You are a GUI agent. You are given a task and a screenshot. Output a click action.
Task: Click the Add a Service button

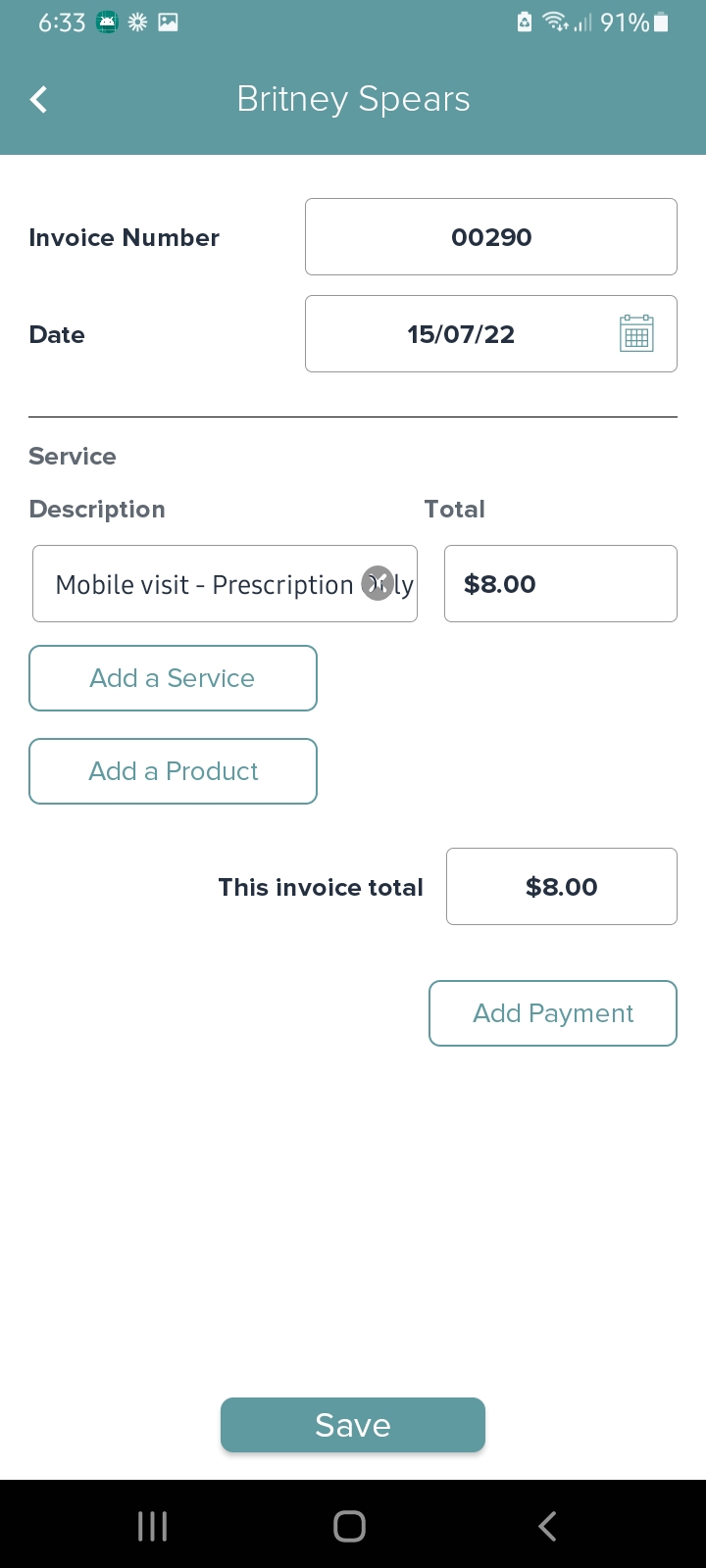pos(173,678)
